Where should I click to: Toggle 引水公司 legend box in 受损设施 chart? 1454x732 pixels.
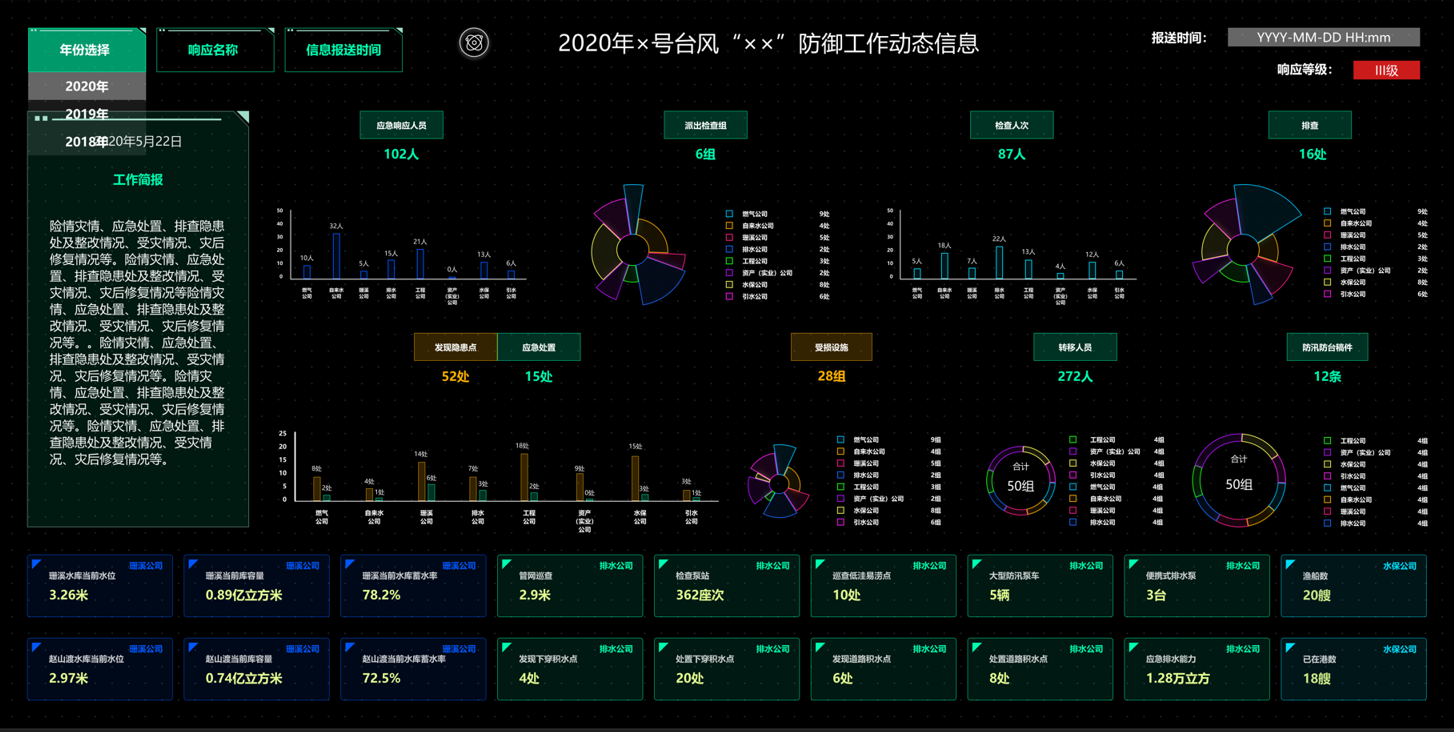[841, 522]
